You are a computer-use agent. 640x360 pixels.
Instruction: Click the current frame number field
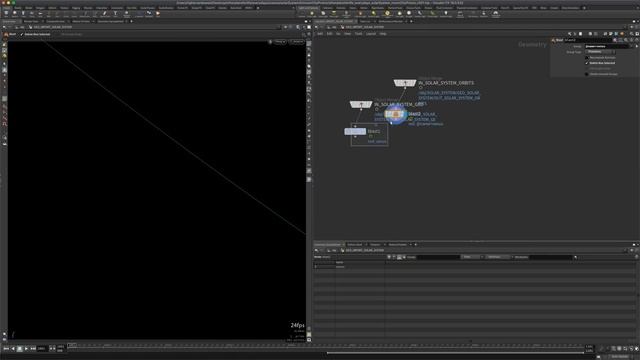tap(42, 349)
